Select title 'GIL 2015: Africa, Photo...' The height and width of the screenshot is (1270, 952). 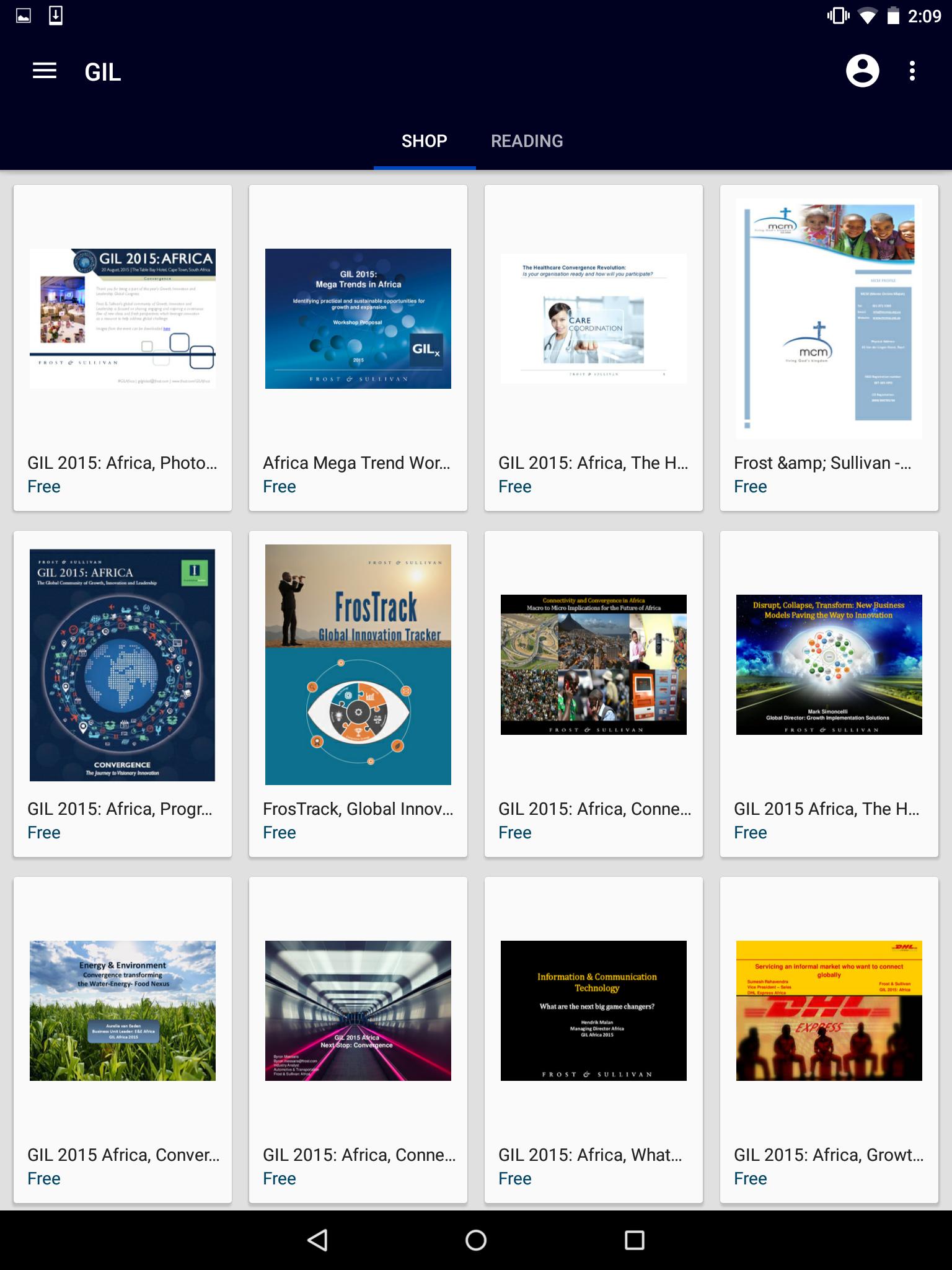coord(122,463)
